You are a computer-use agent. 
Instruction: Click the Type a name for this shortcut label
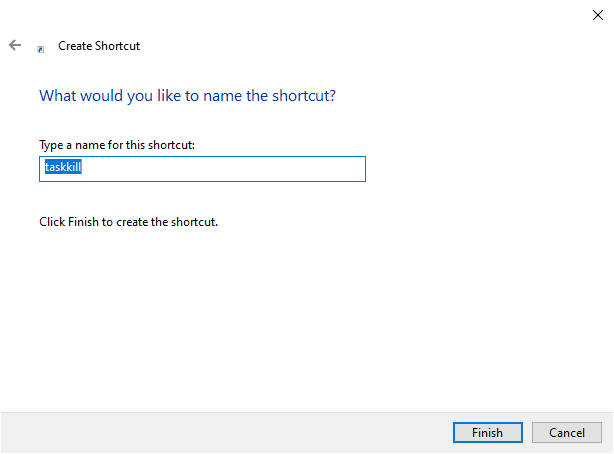coord(116,145)
